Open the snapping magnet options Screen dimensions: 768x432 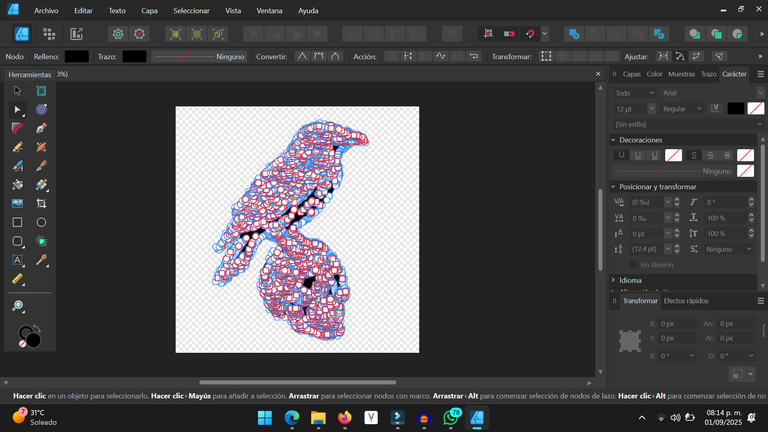click(530, 34)
